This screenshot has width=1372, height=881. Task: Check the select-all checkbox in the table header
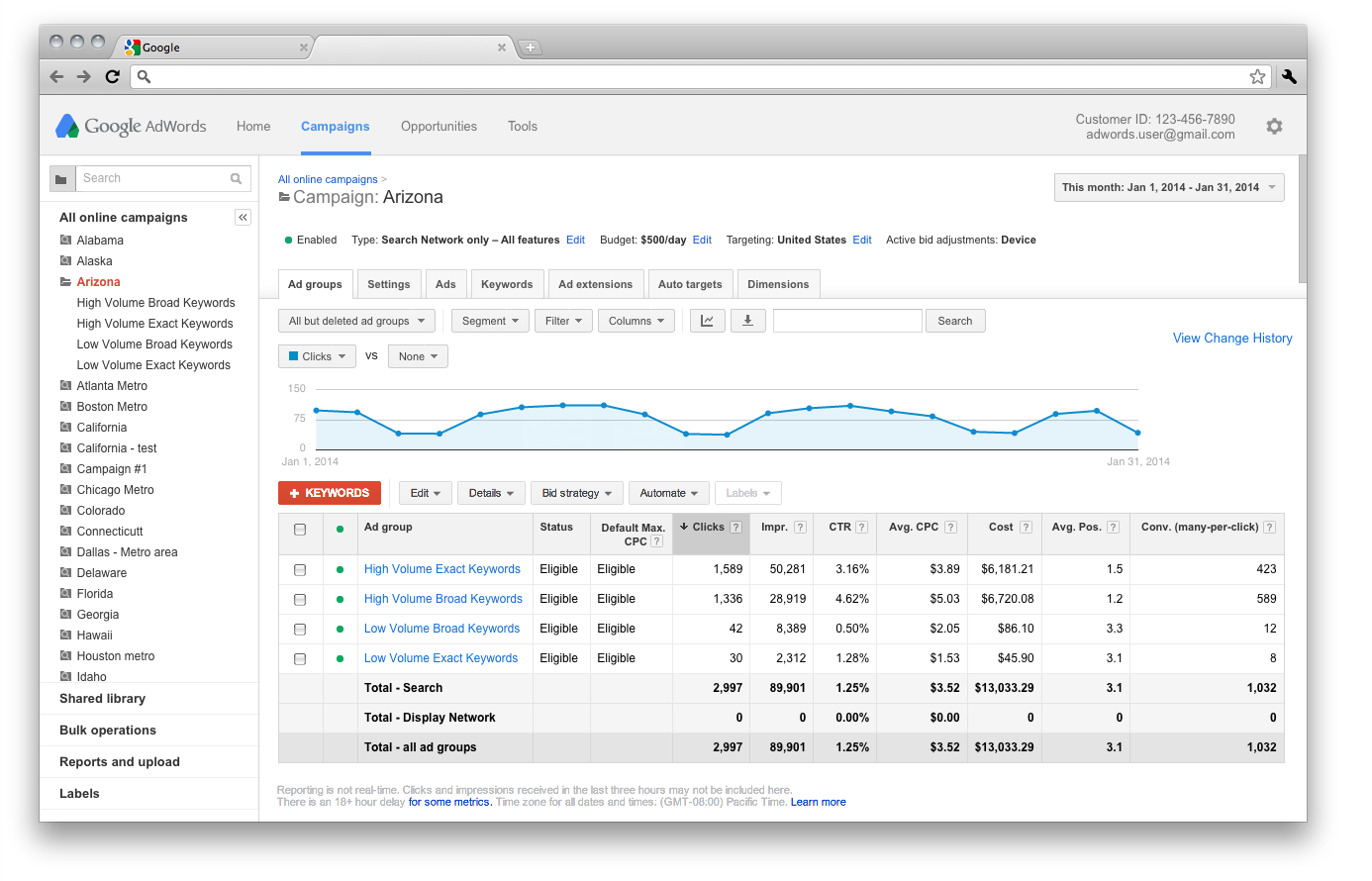click(x=300, y=531)
